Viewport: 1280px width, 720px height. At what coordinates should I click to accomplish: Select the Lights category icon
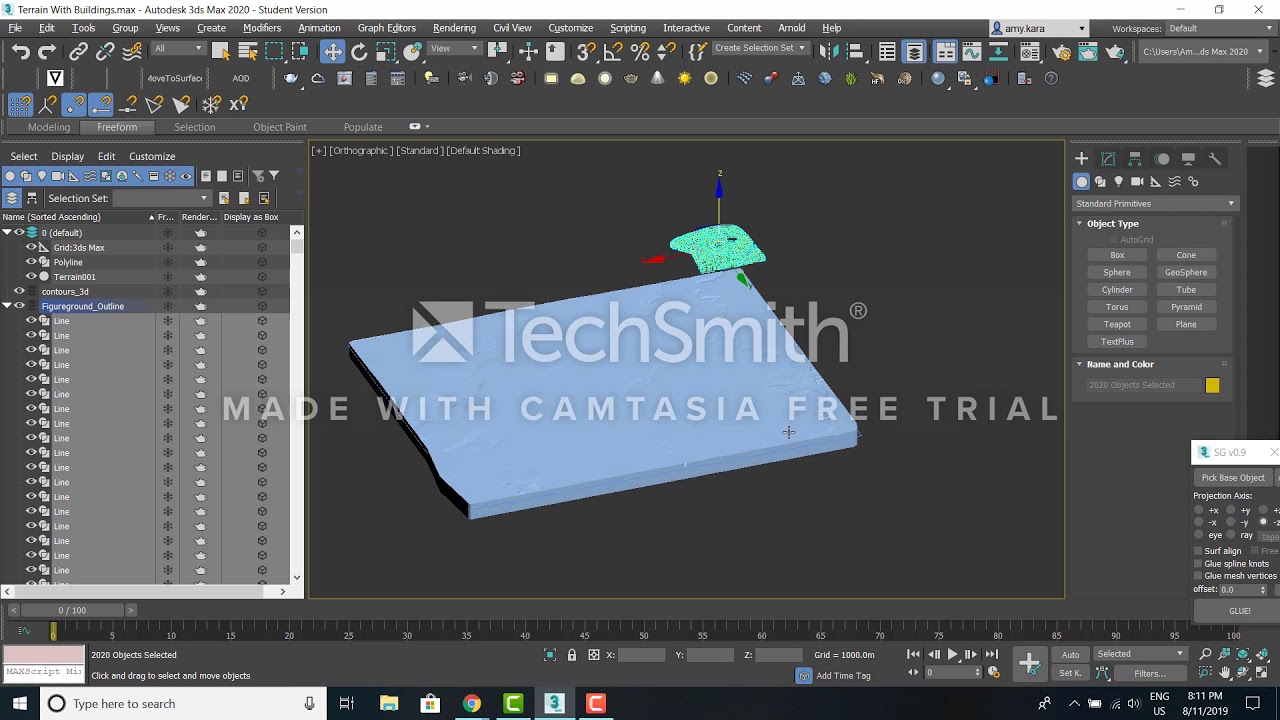coord(1119,182)
